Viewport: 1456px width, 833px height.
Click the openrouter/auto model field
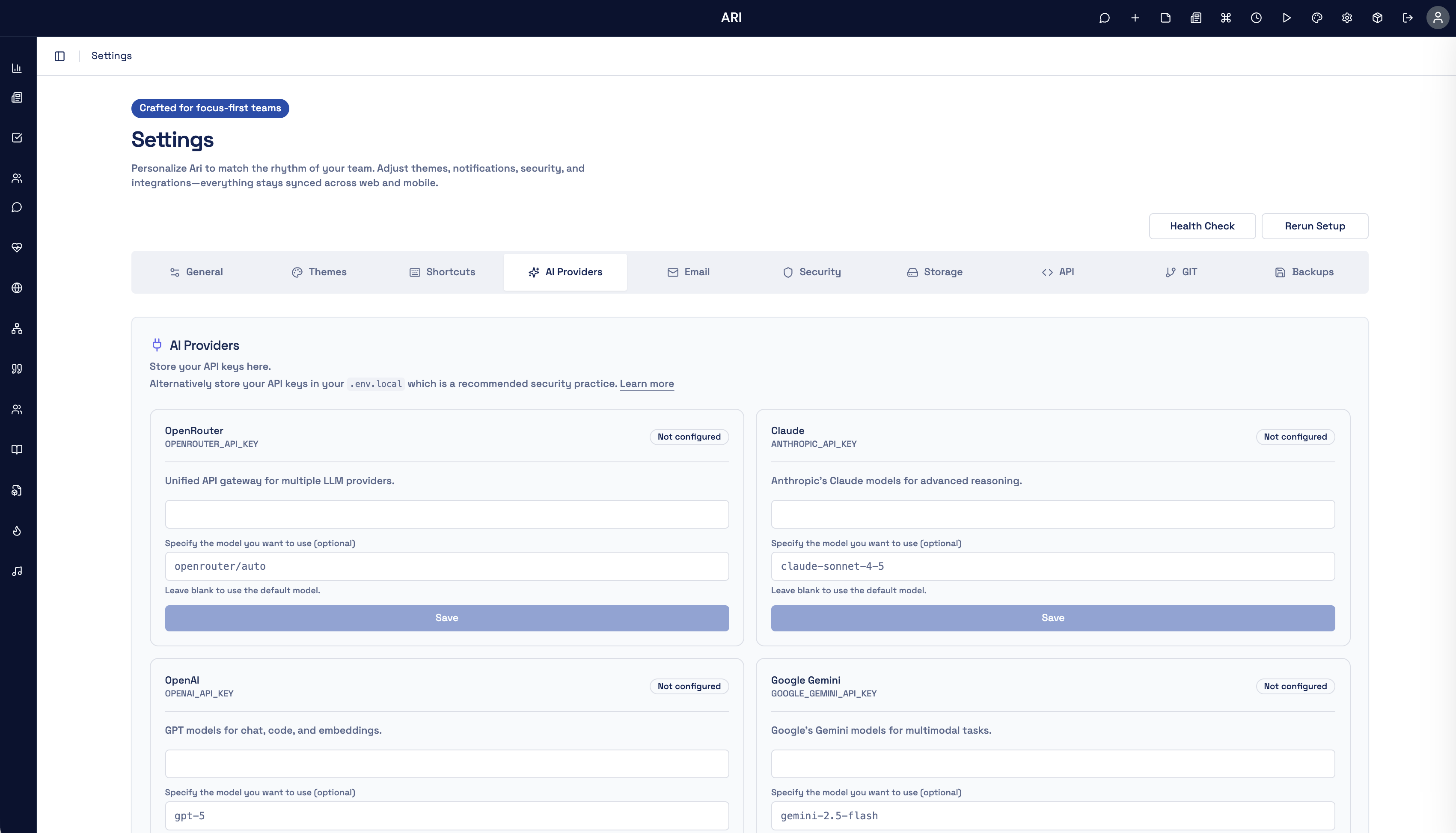click(447, 566)
